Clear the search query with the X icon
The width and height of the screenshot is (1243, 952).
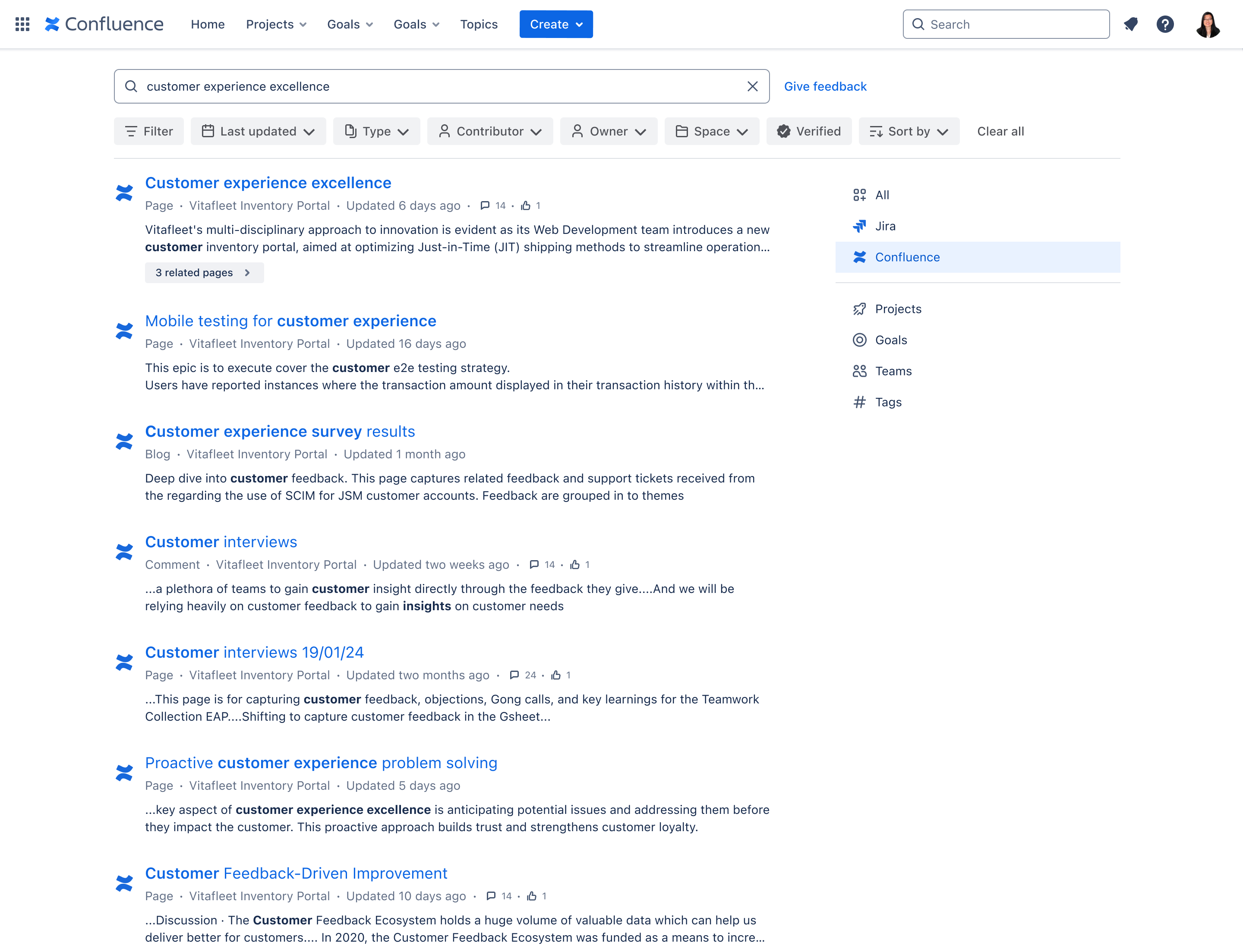click(x=752, y=86)
